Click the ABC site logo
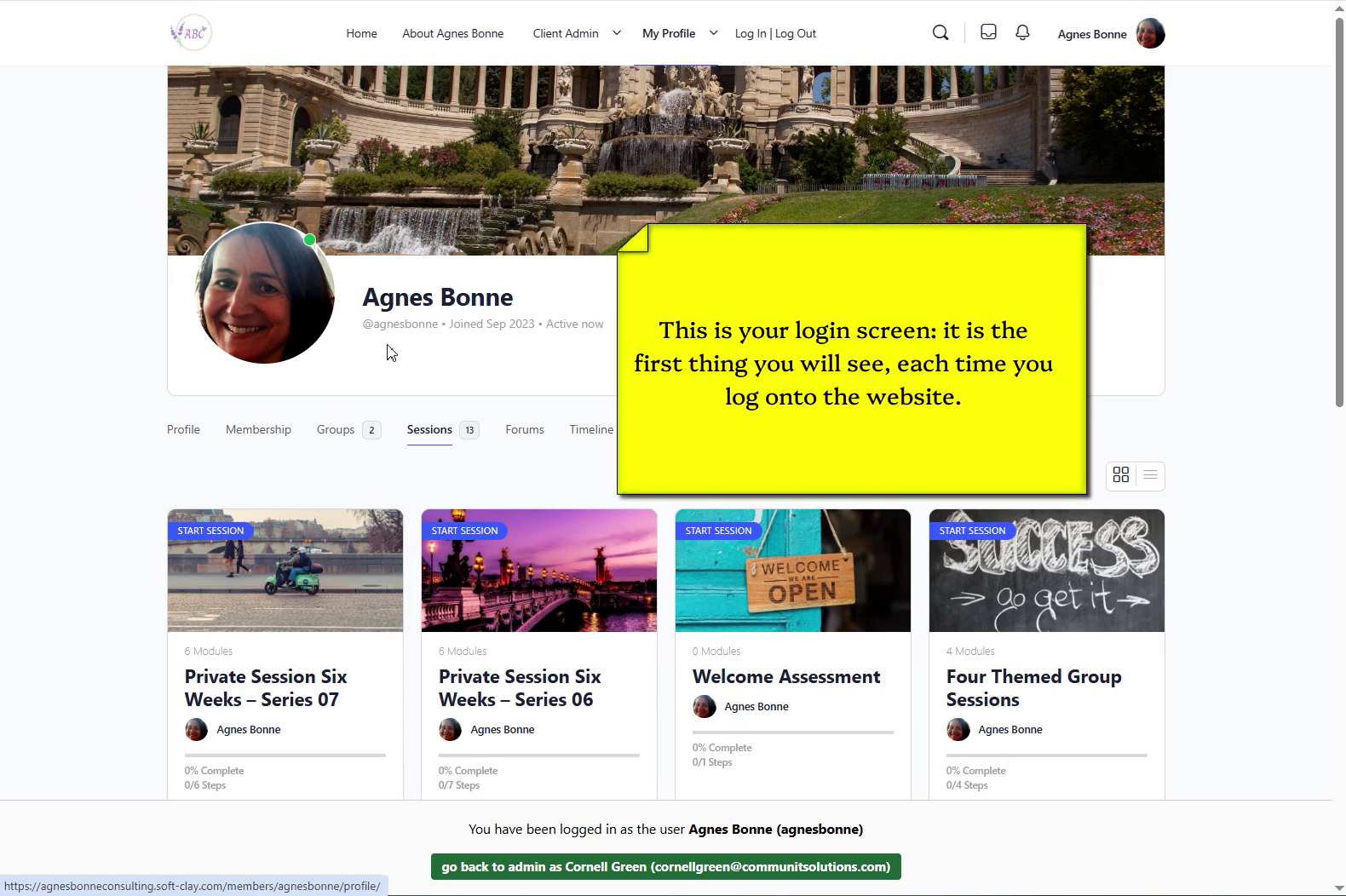 [x=191, y=33]
